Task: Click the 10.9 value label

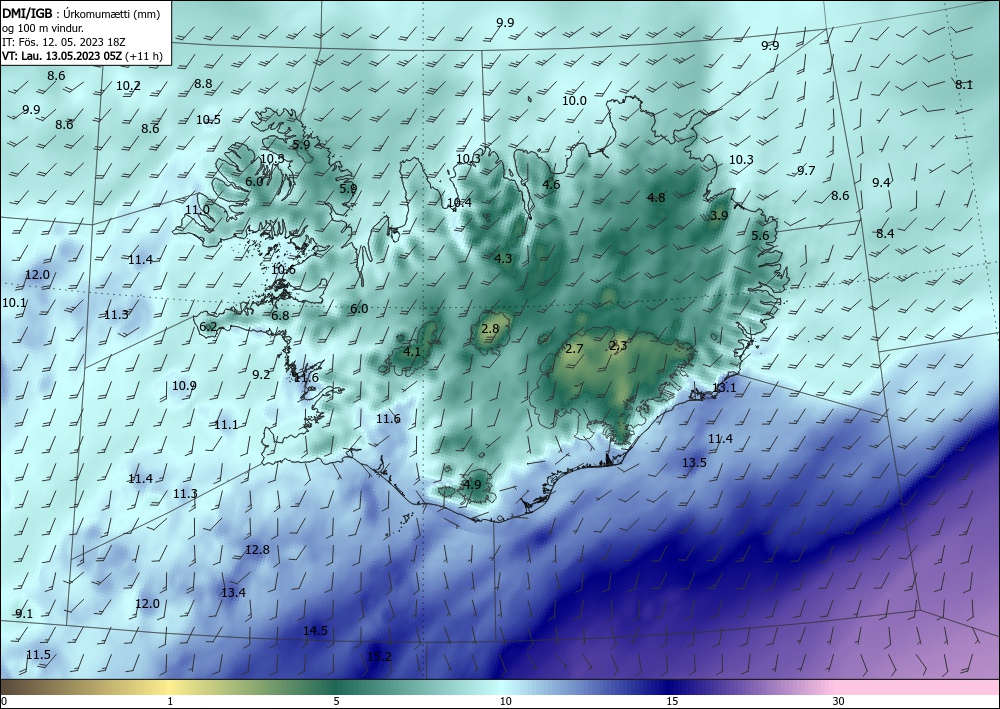Action: click(x=184, y=386)
